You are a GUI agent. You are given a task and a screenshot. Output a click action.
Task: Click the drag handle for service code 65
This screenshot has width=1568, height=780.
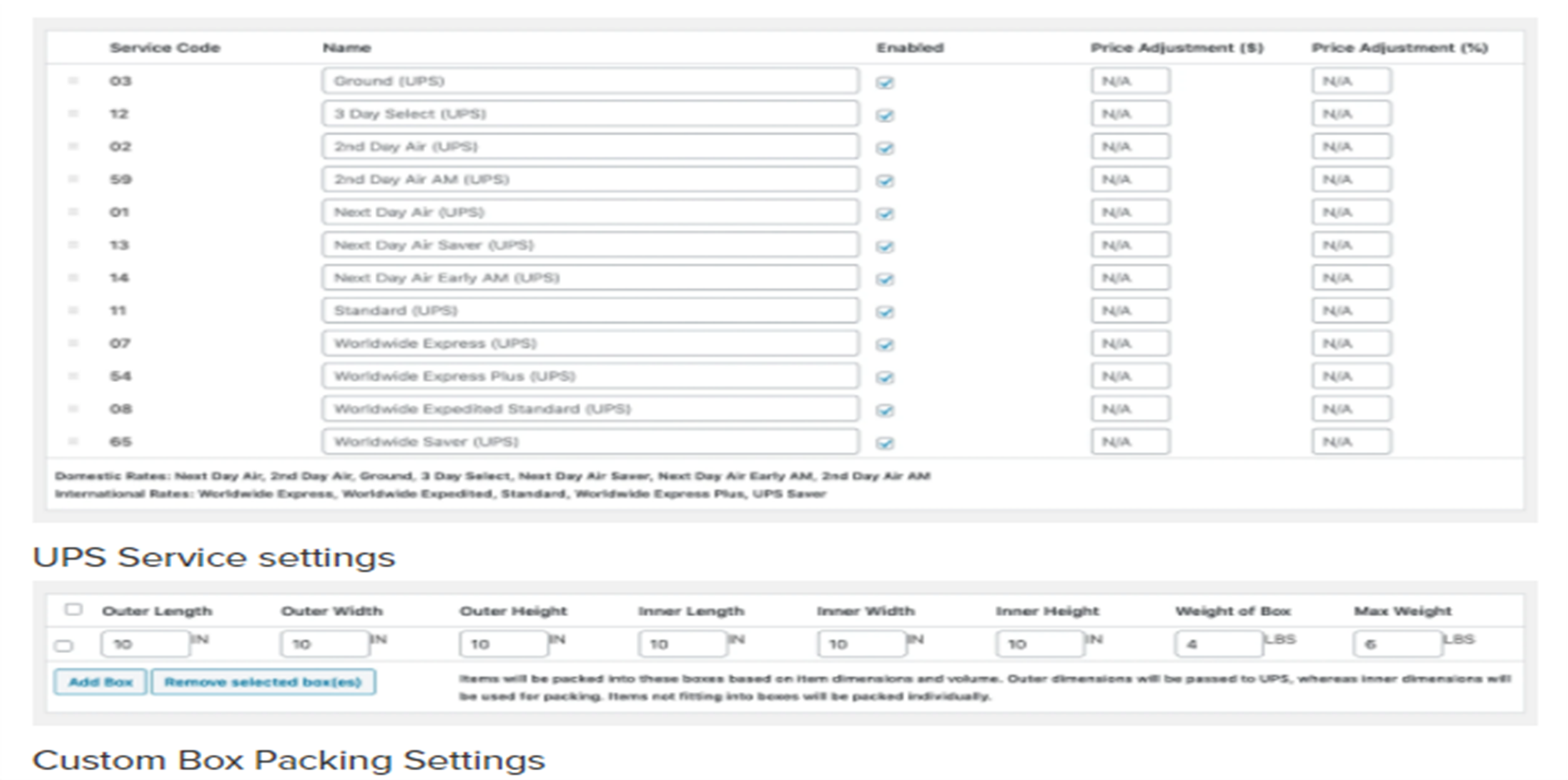pos(73,442)
